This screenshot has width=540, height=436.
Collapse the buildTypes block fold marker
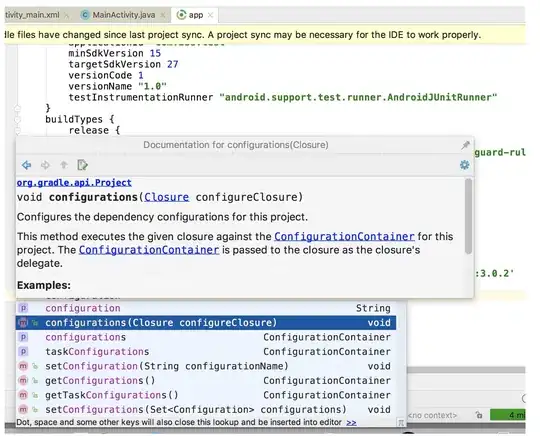tap(18, 120)
